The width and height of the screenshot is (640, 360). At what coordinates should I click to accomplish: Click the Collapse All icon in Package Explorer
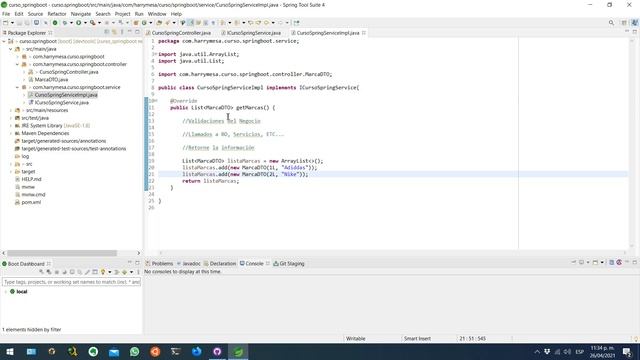107,32
